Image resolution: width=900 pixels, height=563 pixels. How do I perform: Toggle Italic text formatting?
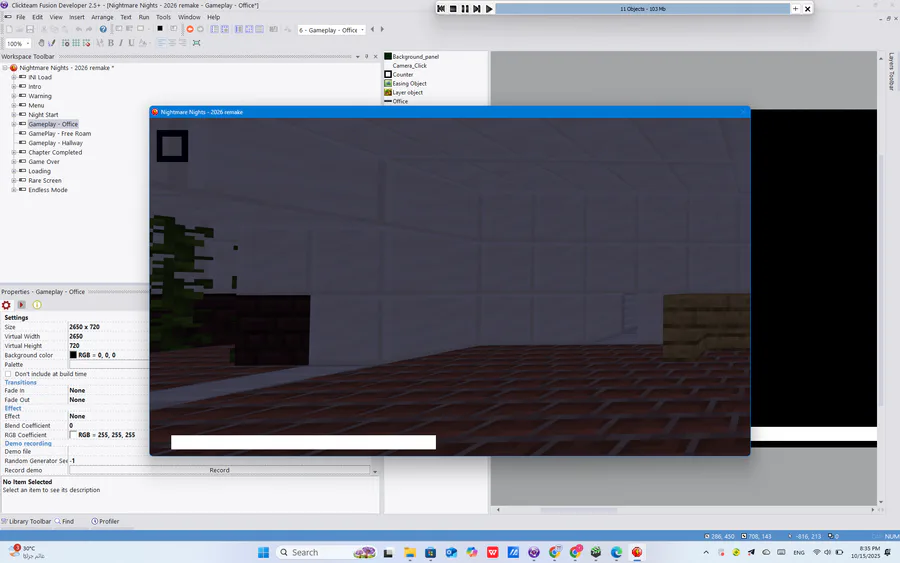pyautogui.click(x=121, y=43)
